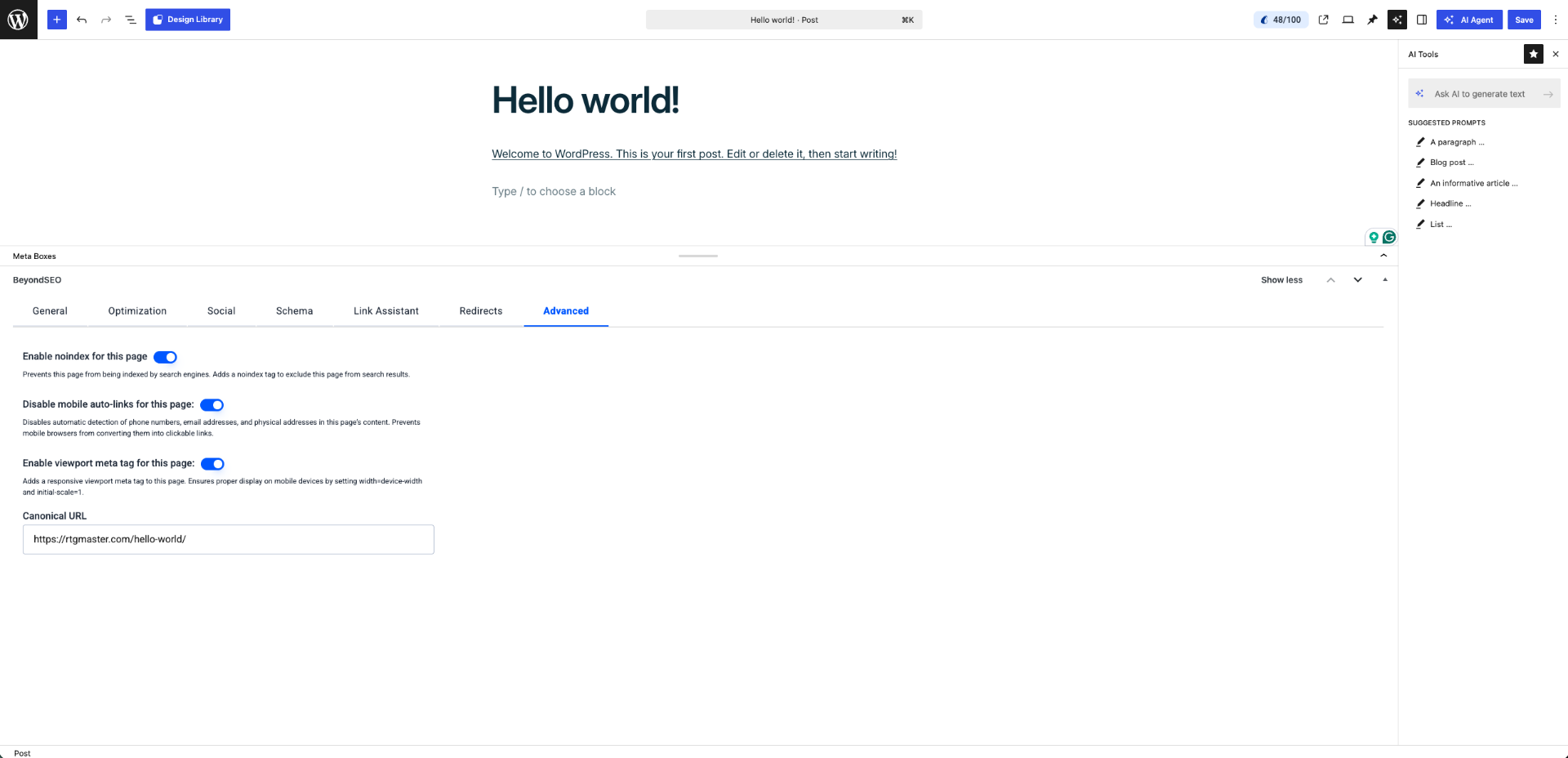Viewport: 1568px width, 758px height.
Task: Click the Hello world! post title
Action: [x=586, y=100]
